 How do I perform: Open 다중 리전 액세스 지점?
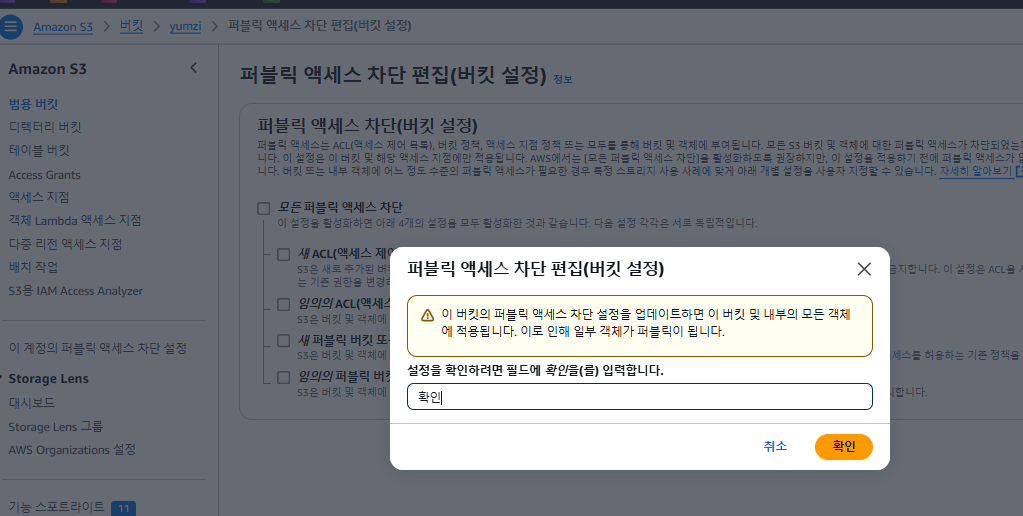[65, 244]
